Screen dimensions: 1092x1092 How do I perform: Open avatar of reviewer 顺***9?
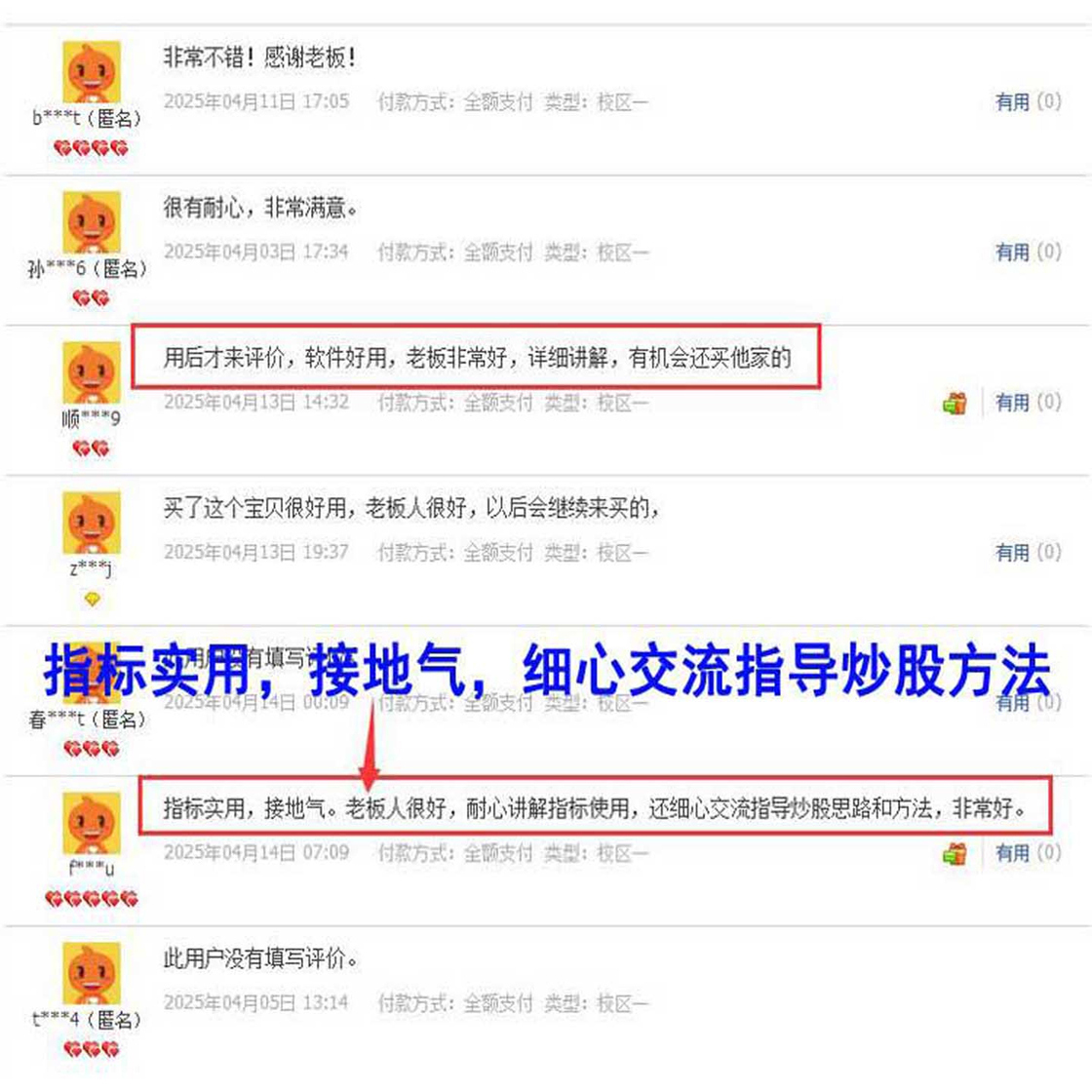click(92, 371)
